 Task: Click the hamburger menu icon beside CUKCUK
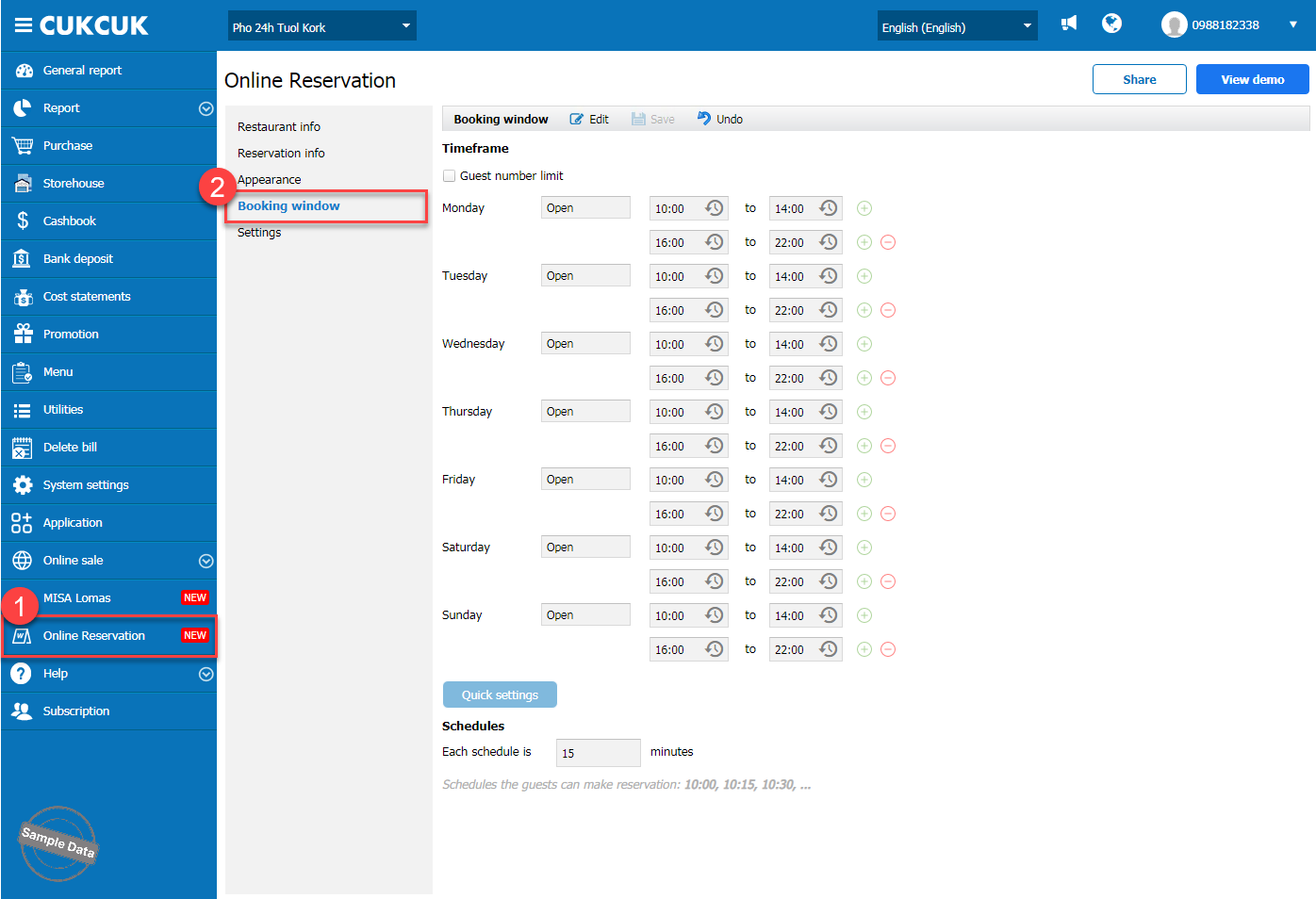(x=23, y=25)
